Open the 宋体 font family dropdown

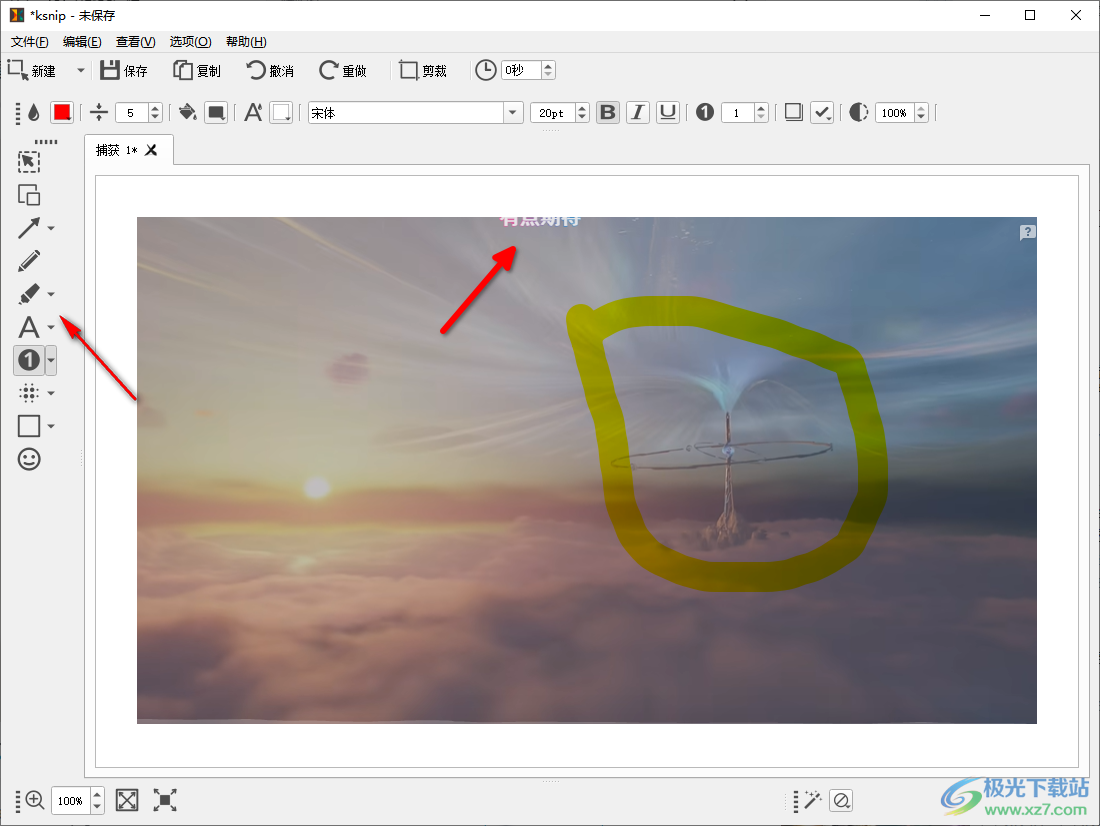pos(513,113)
